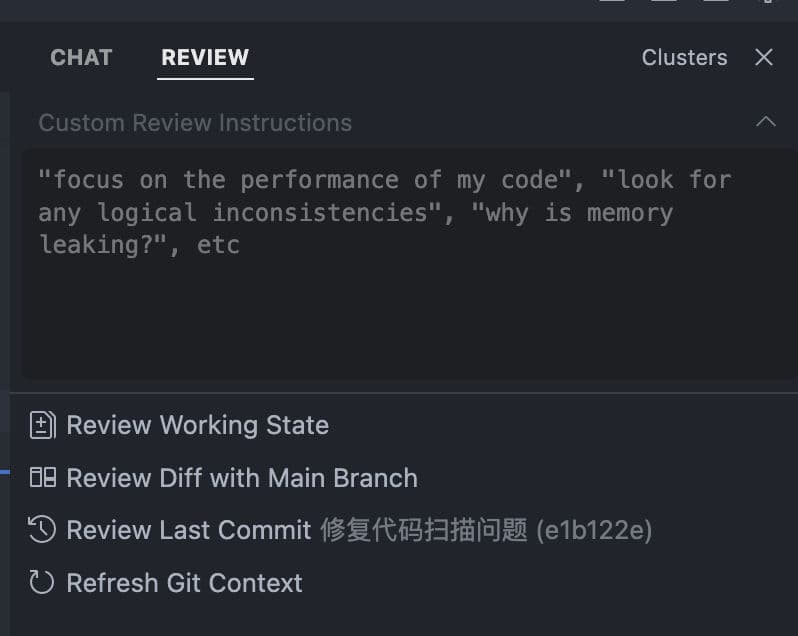Image resolution: width=798 pixels, height=636 pixels.
Task: Start a Review Working State review
Action: pos(197,425)
